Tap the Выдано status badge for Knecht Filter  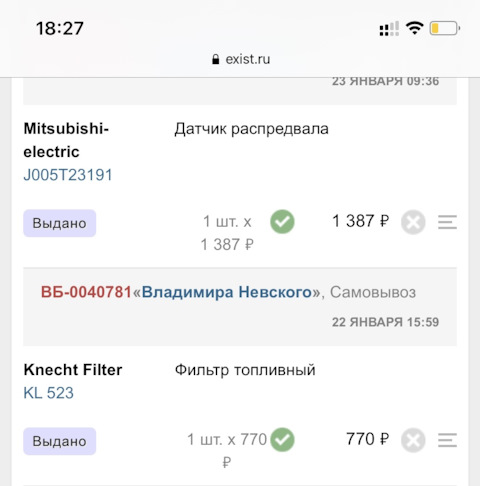59,441
